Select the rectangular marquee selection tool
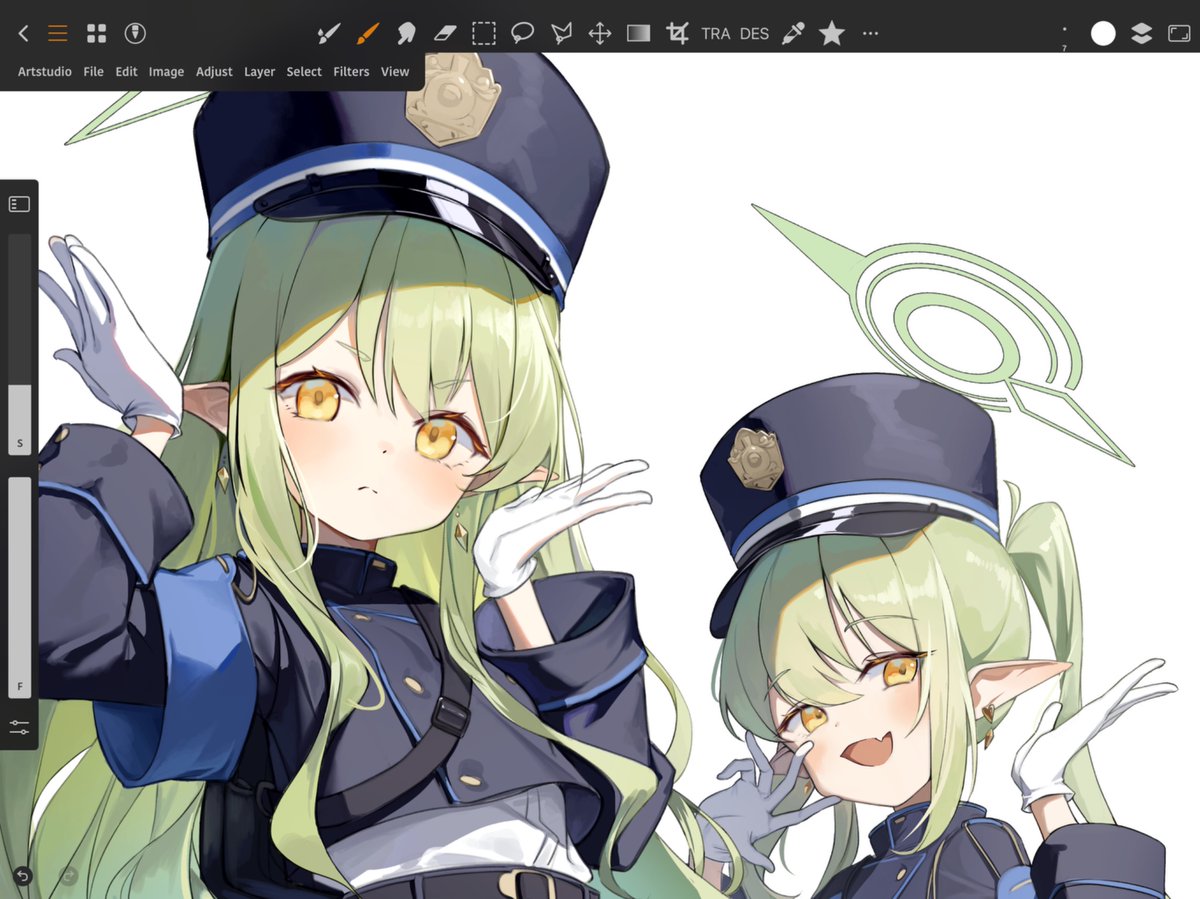This screenshot has height=899, width=1200. pyautogui.click(x=484, y=33)
